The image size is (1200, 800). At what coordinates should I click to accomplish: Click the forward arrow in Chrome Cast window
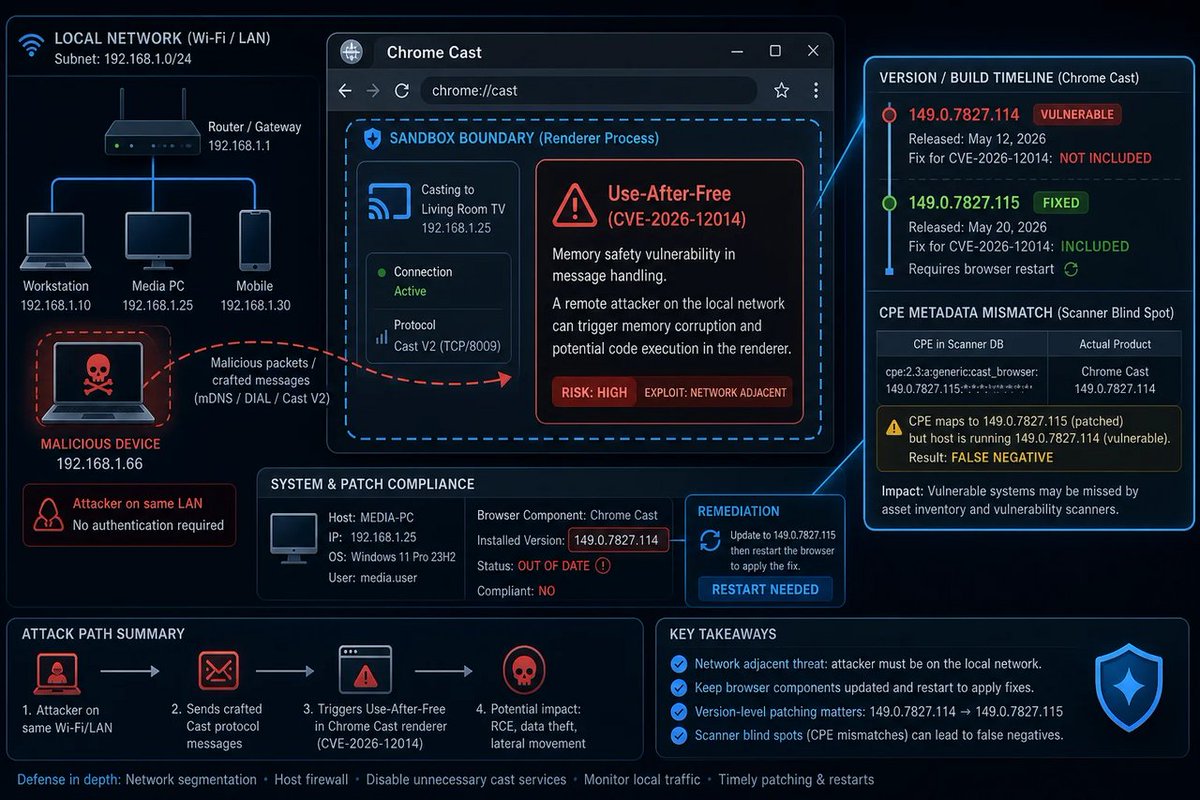point(373,91)
